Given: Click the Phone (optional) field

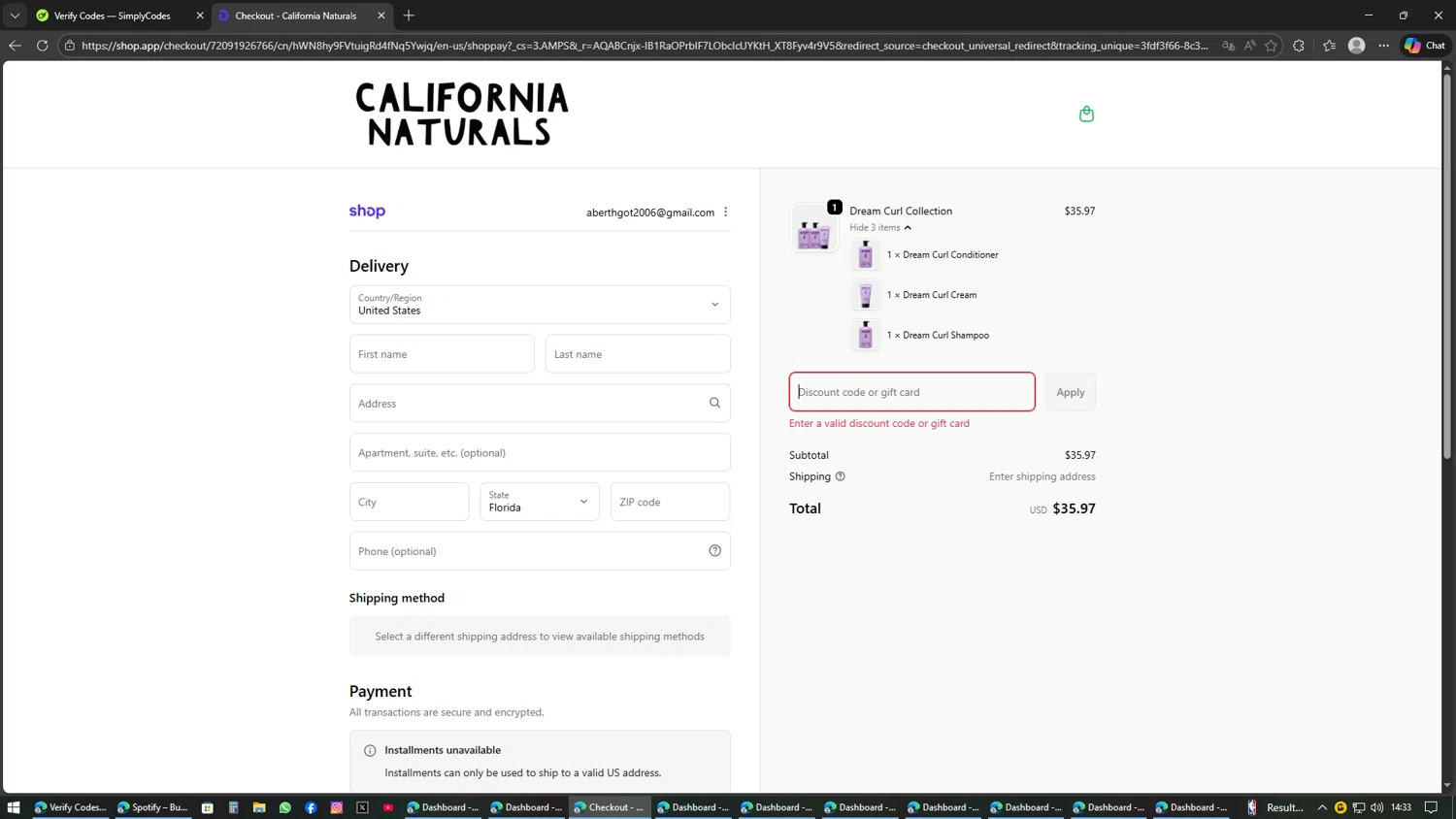Looking at the screenshot, I should [540, 551].
